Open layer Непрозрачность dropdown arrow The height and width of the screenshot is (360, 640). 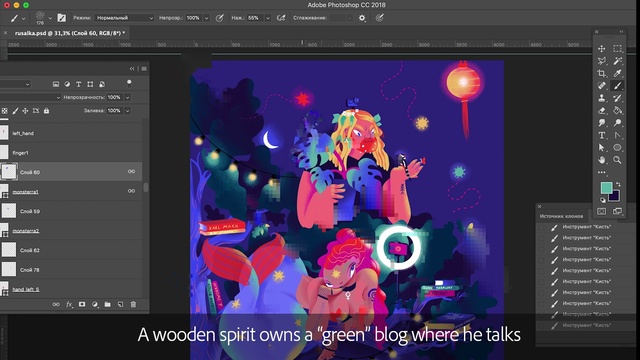(x=127, y=98)
